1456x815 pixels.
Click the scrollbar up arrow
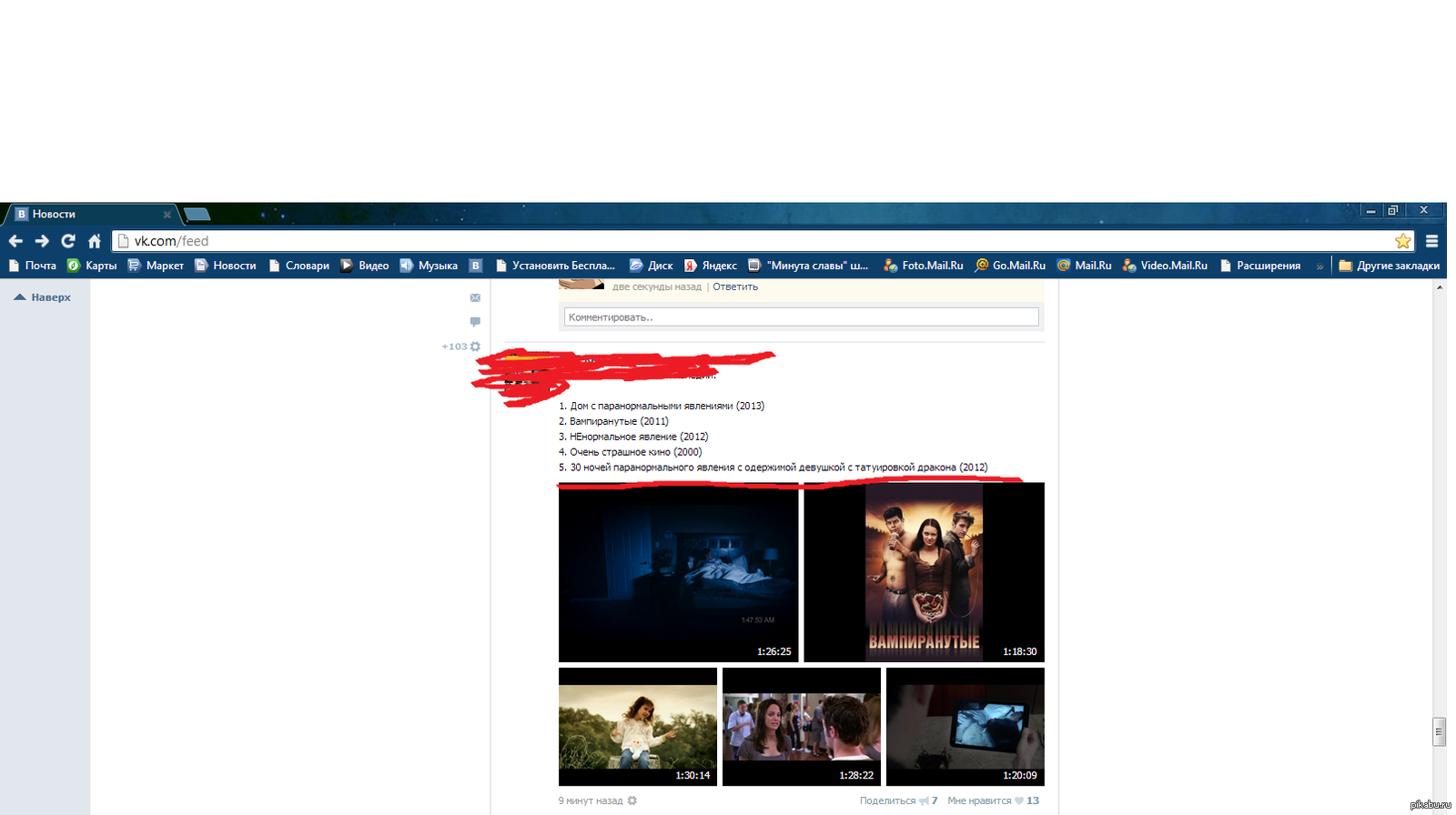click(1439, 287)
